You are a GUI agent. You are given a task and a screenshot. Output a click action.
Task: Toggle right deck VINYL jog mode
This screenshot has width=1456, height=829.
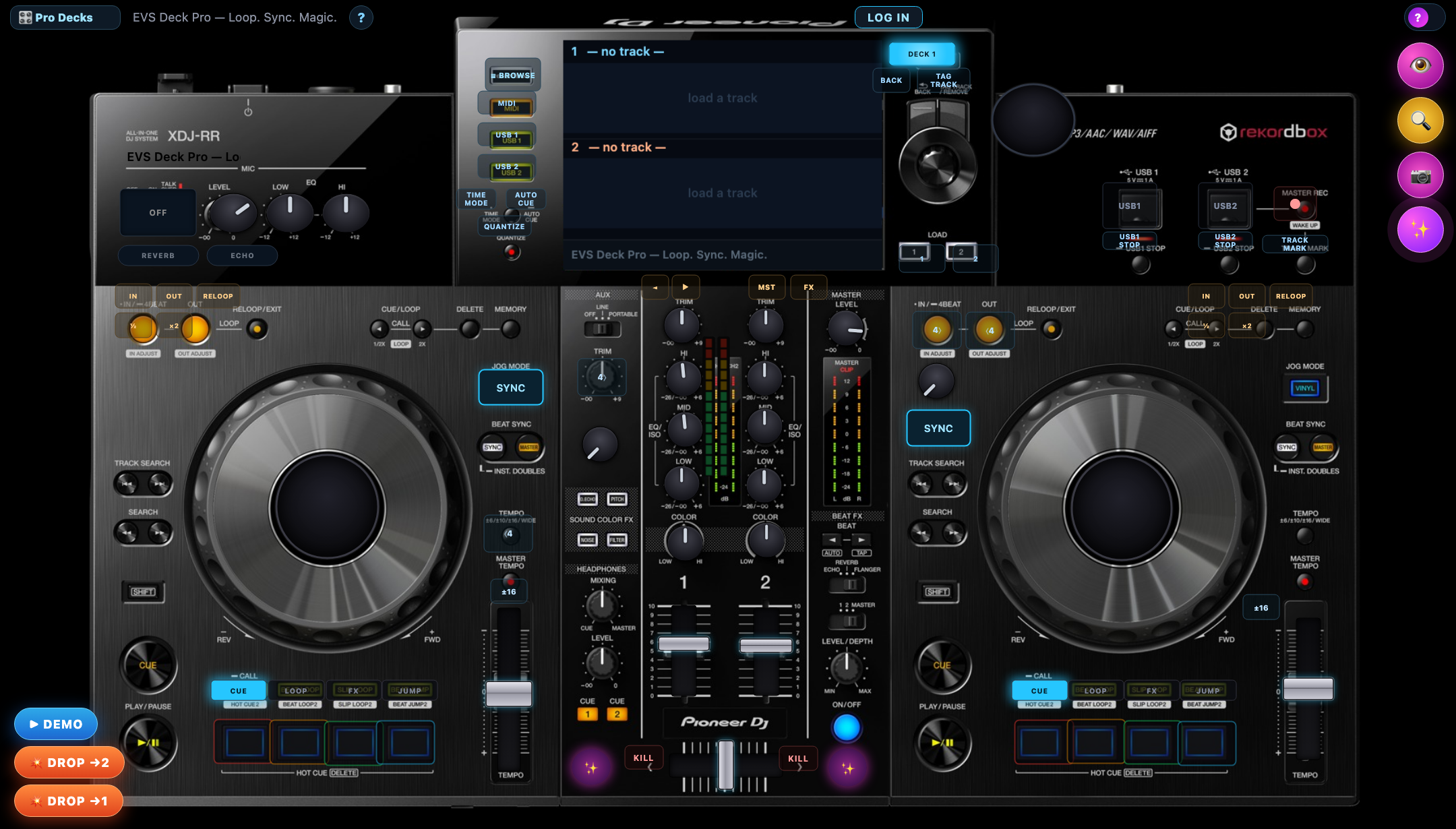[x=1305, y=388]
